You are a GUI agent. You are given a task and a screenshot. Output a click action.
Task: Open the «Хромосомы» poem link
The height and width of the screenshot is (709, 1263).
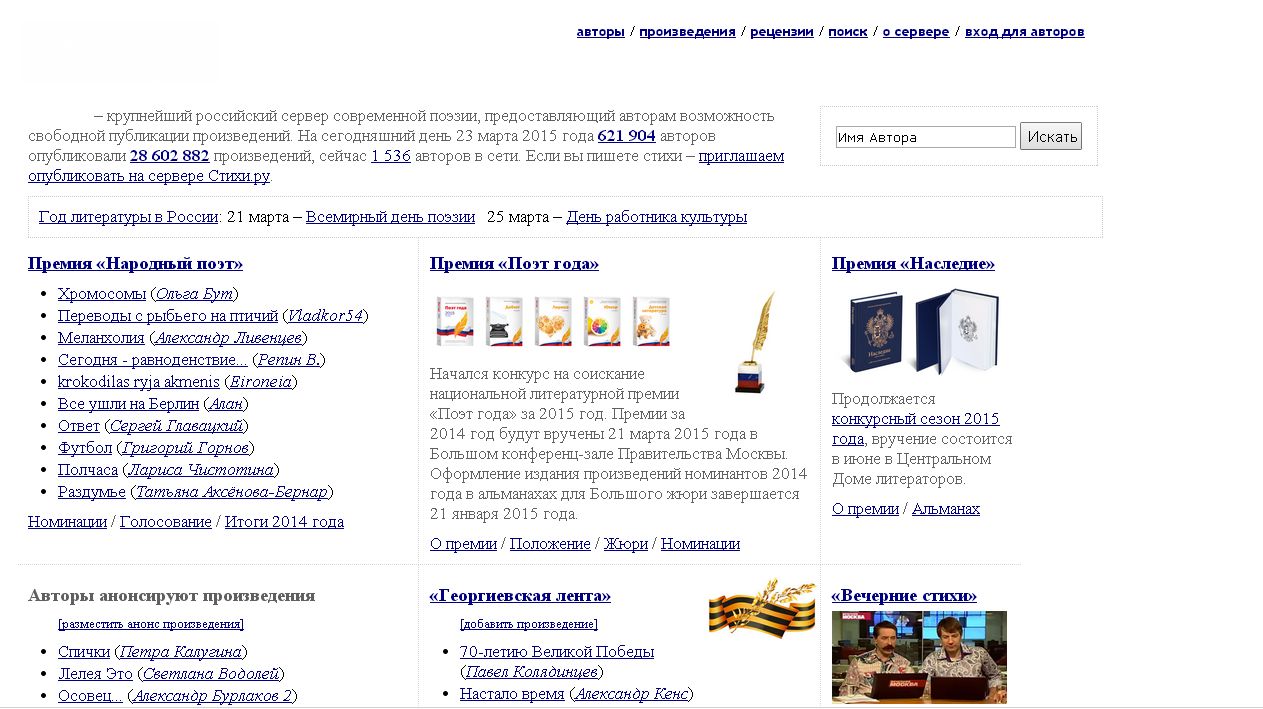tap(102, 294)
